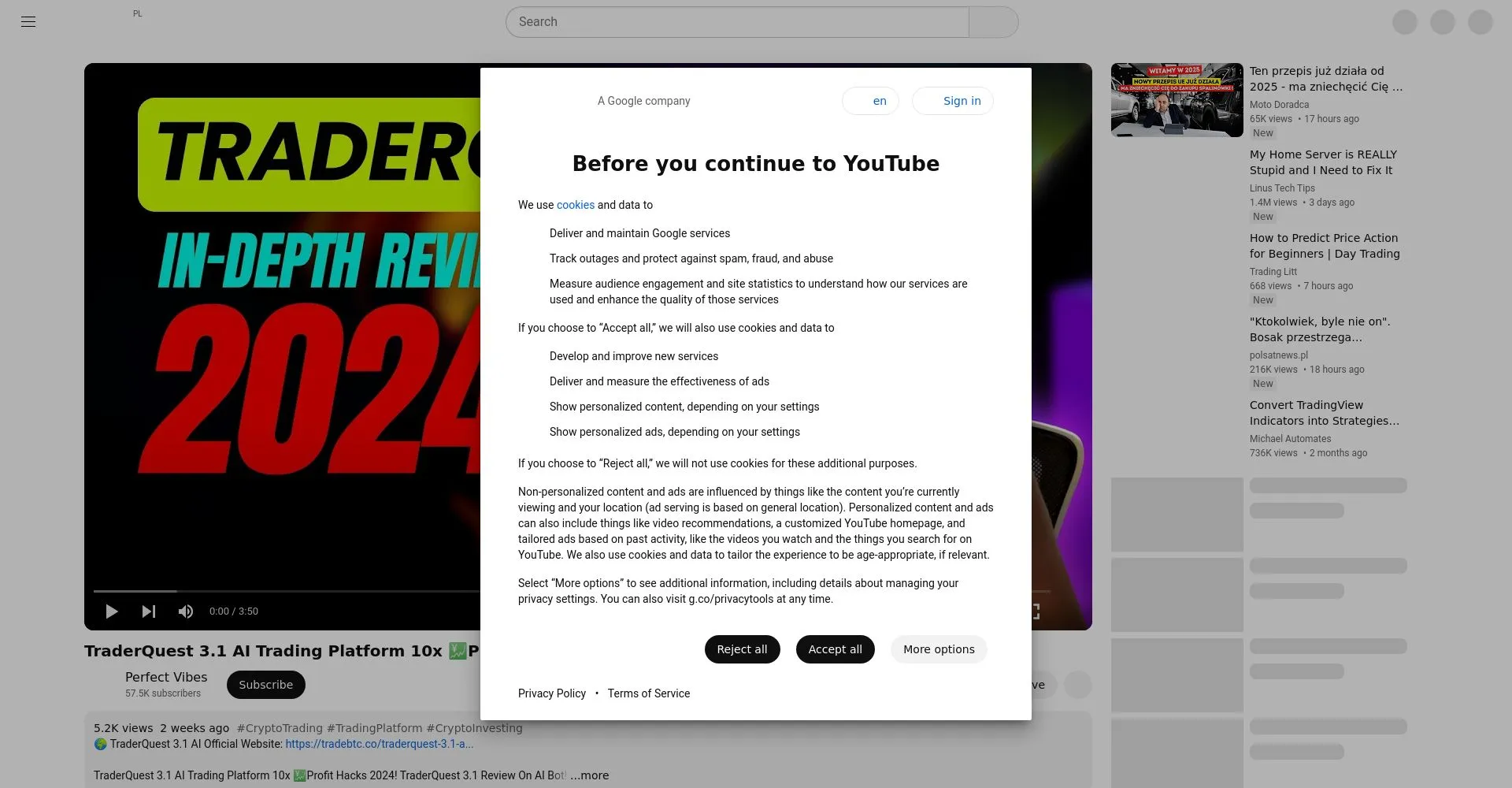Select the Linus Tech Tips channel name
The width and height of the screenshot is (1512, 788).
pos(1282,188)
